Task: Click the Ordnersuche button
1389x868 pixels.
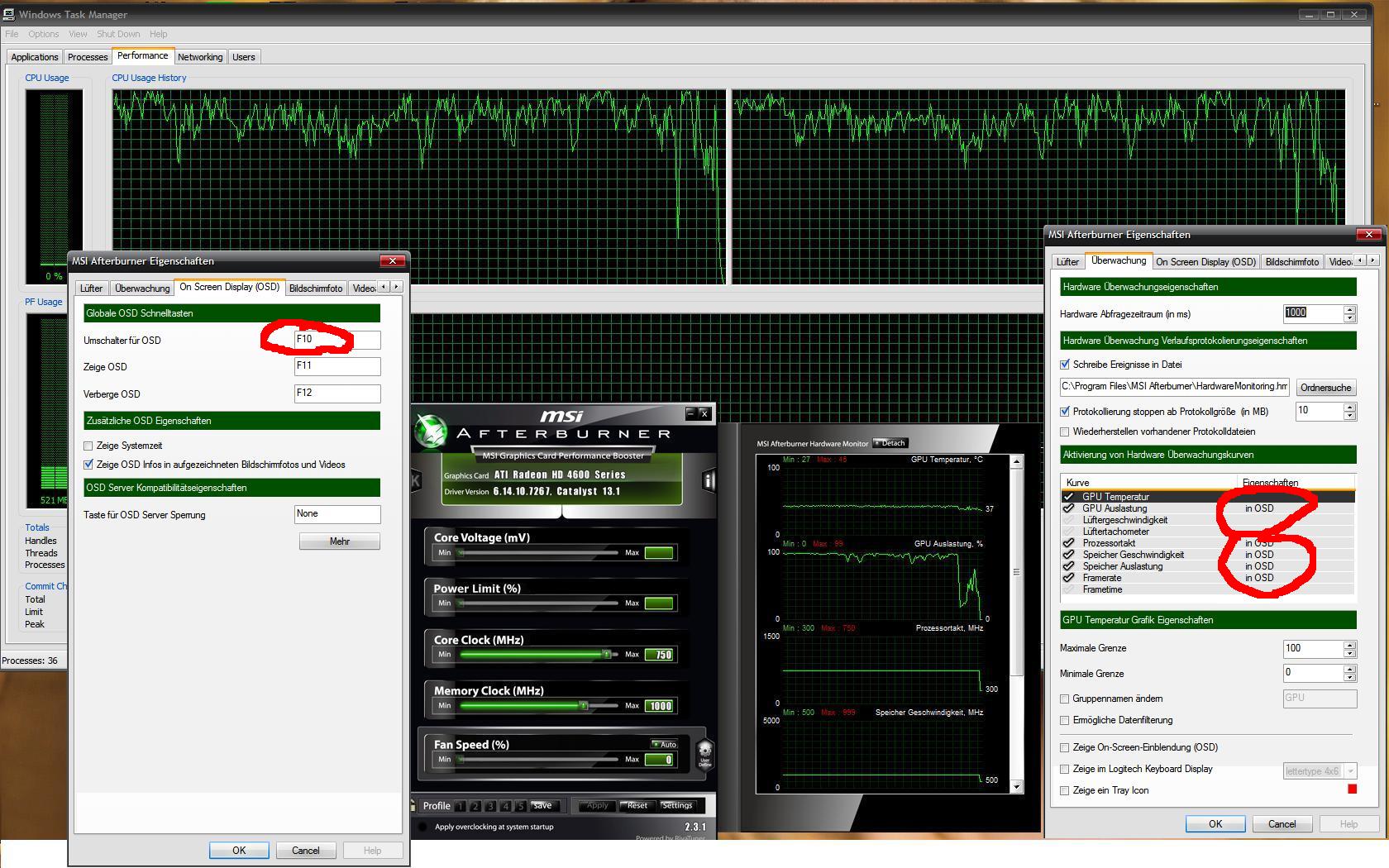Action: click(1325, 388)
